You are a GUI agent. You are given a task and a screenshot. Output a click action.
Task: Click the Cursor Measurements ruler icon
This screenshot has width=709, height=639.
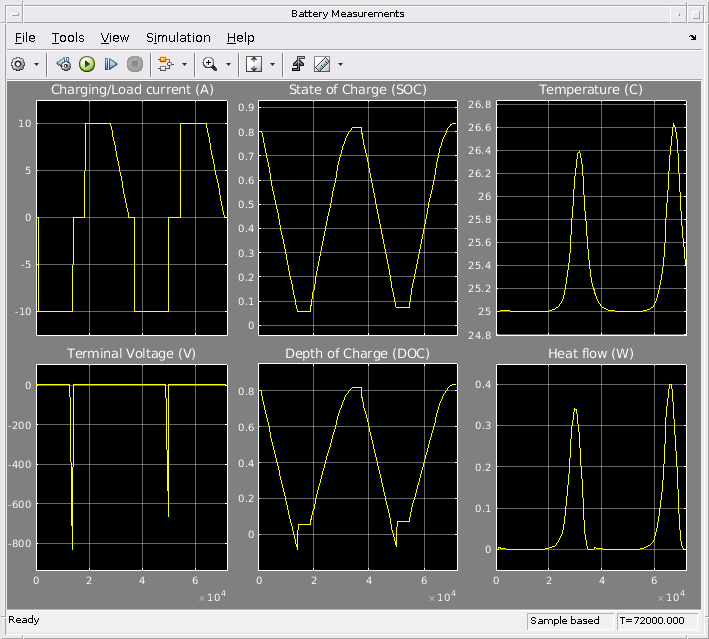[x=322, y=64]
